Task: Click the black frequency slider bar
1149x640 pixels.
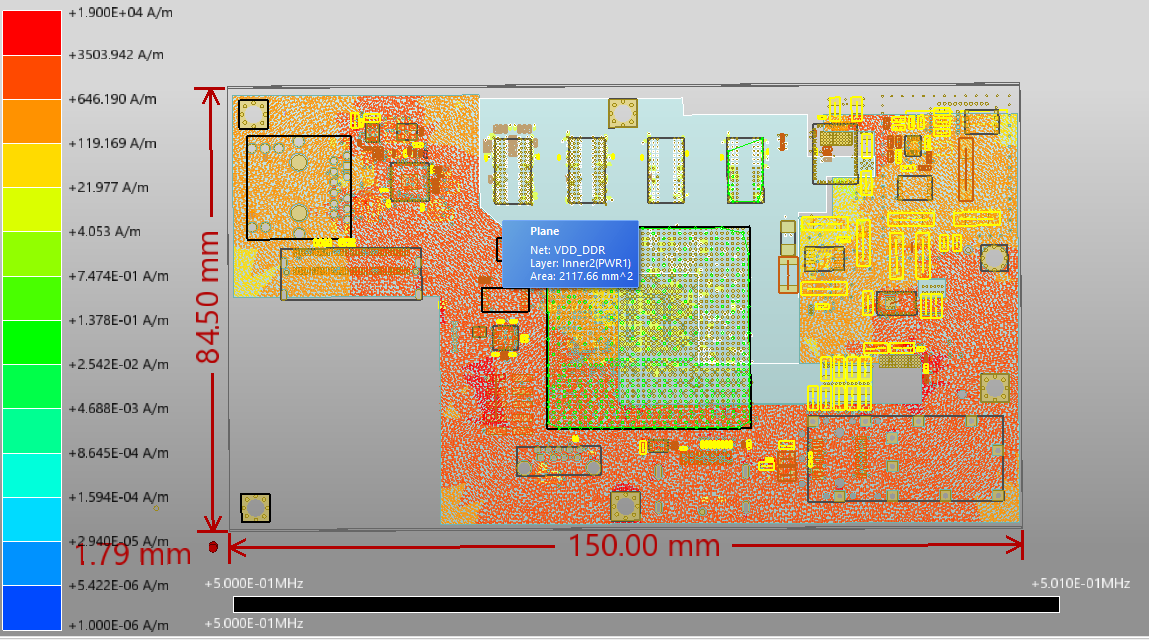Action: (645, 604)
